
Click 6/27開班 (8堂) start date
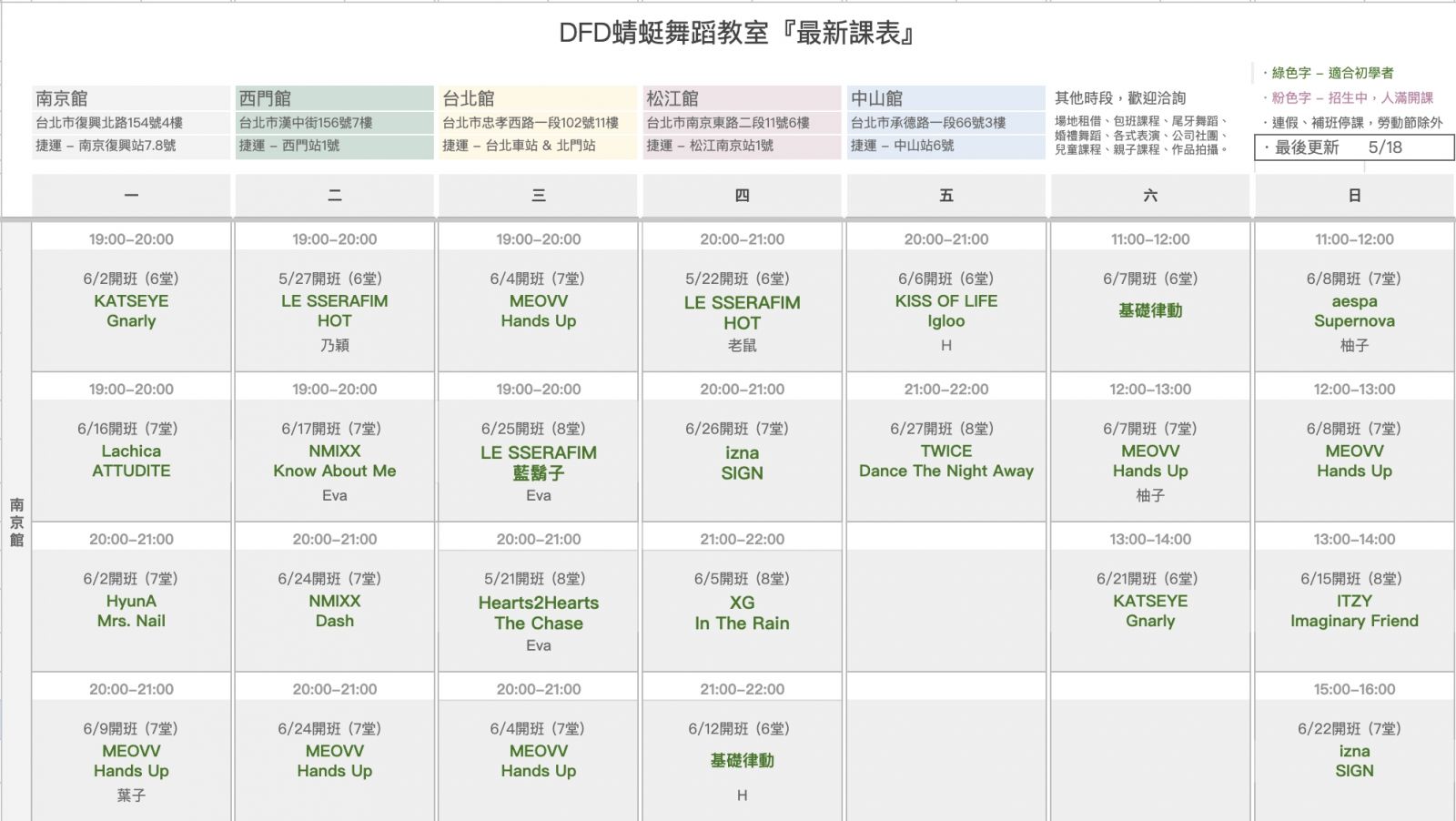(x=941, y=429)
